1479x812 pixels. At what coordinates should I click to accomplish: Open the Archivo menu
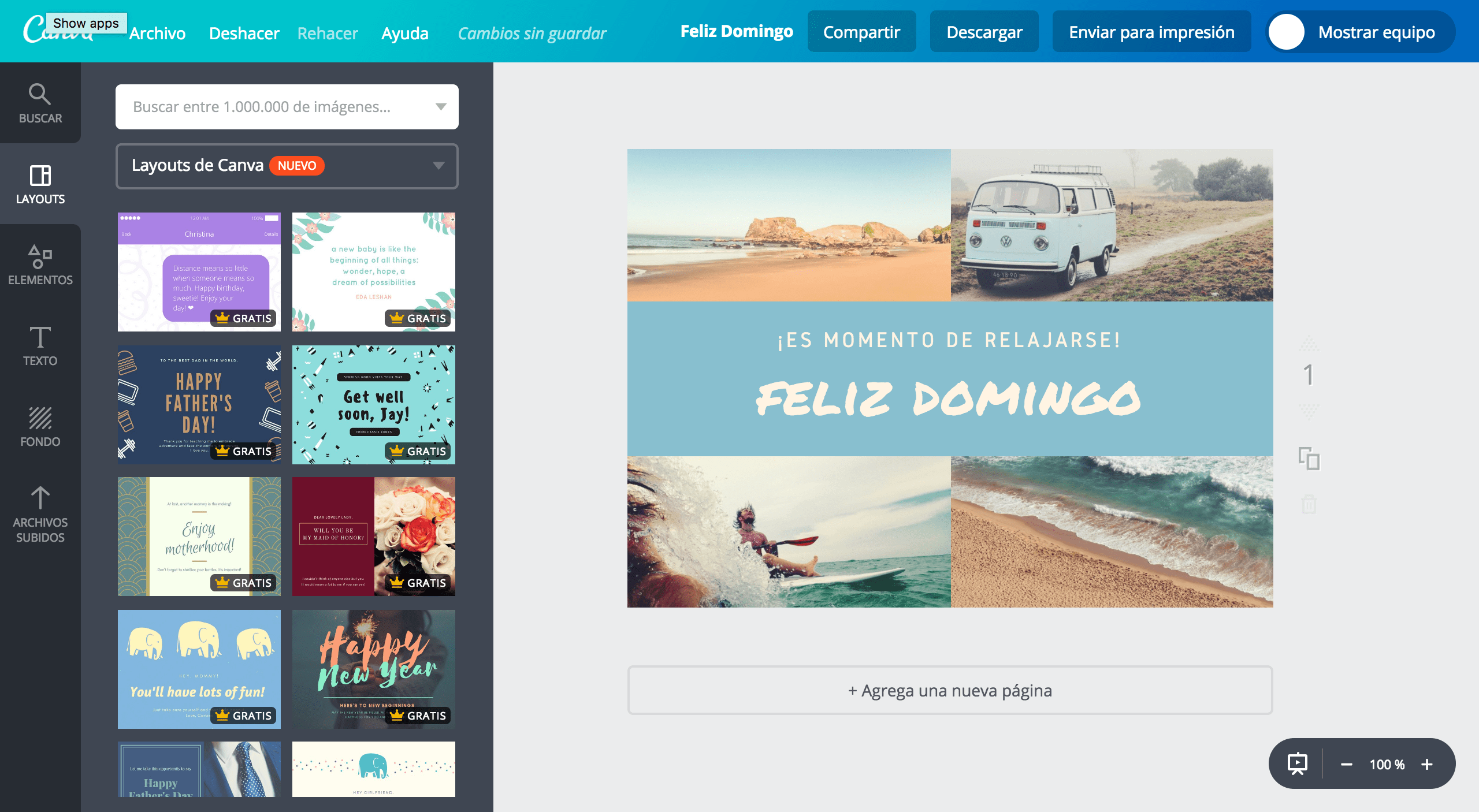pos(157,33)
